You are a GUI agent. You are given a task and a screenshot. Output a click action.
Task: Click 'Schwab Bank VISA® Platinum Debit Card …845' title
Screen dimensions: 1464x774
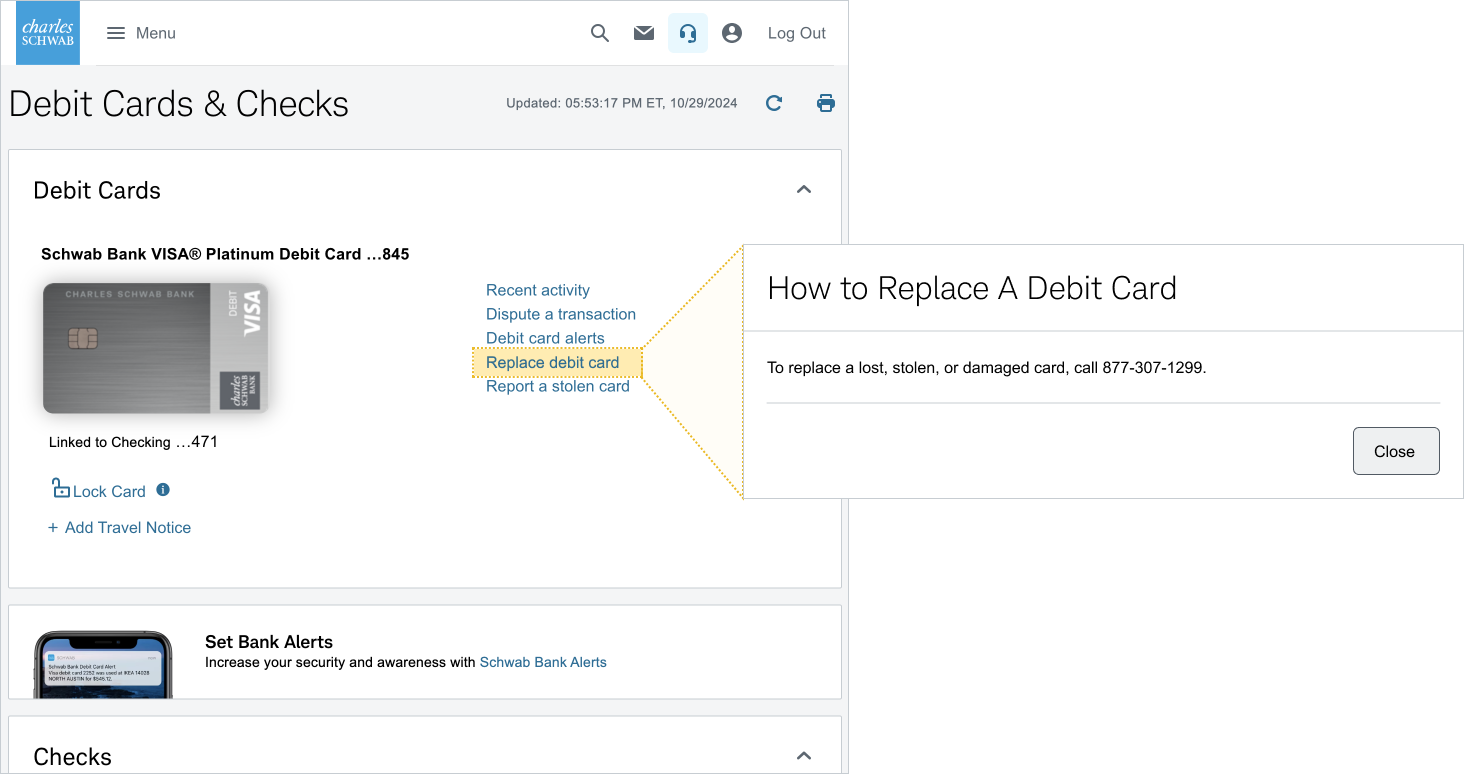click(x=225, y=254)
